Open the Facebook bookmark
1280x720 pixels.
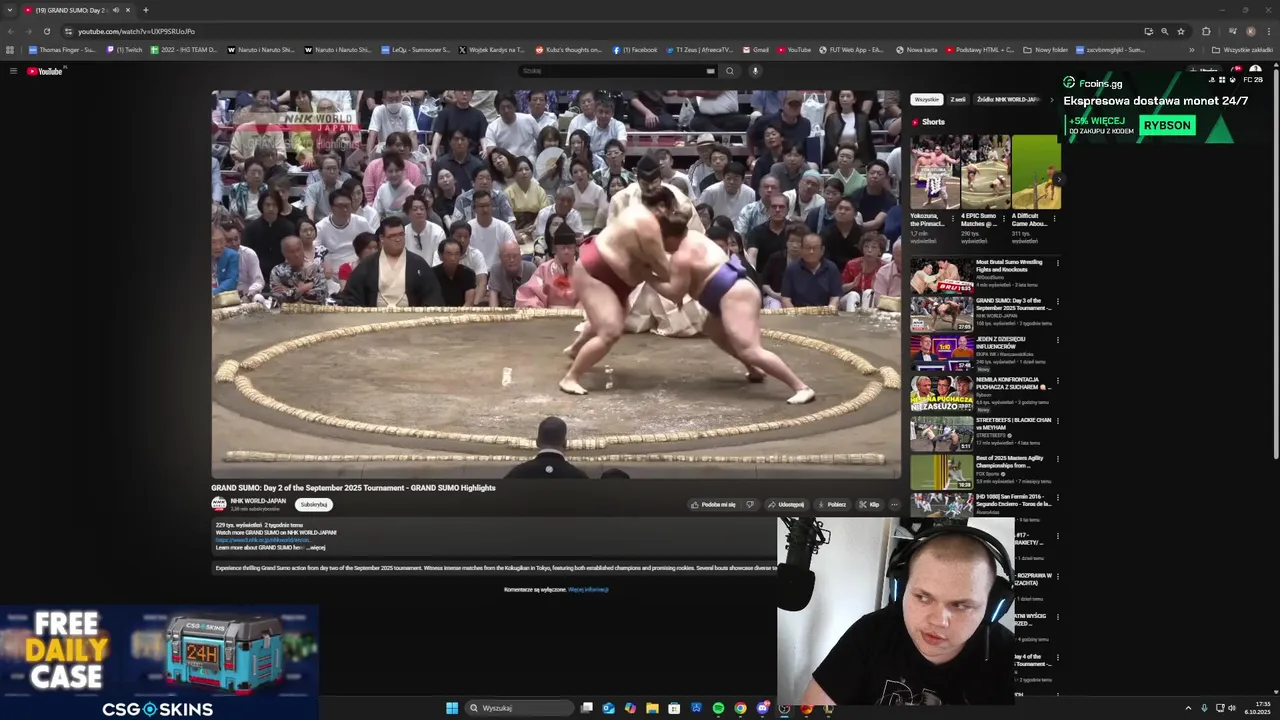coord(635,49)
